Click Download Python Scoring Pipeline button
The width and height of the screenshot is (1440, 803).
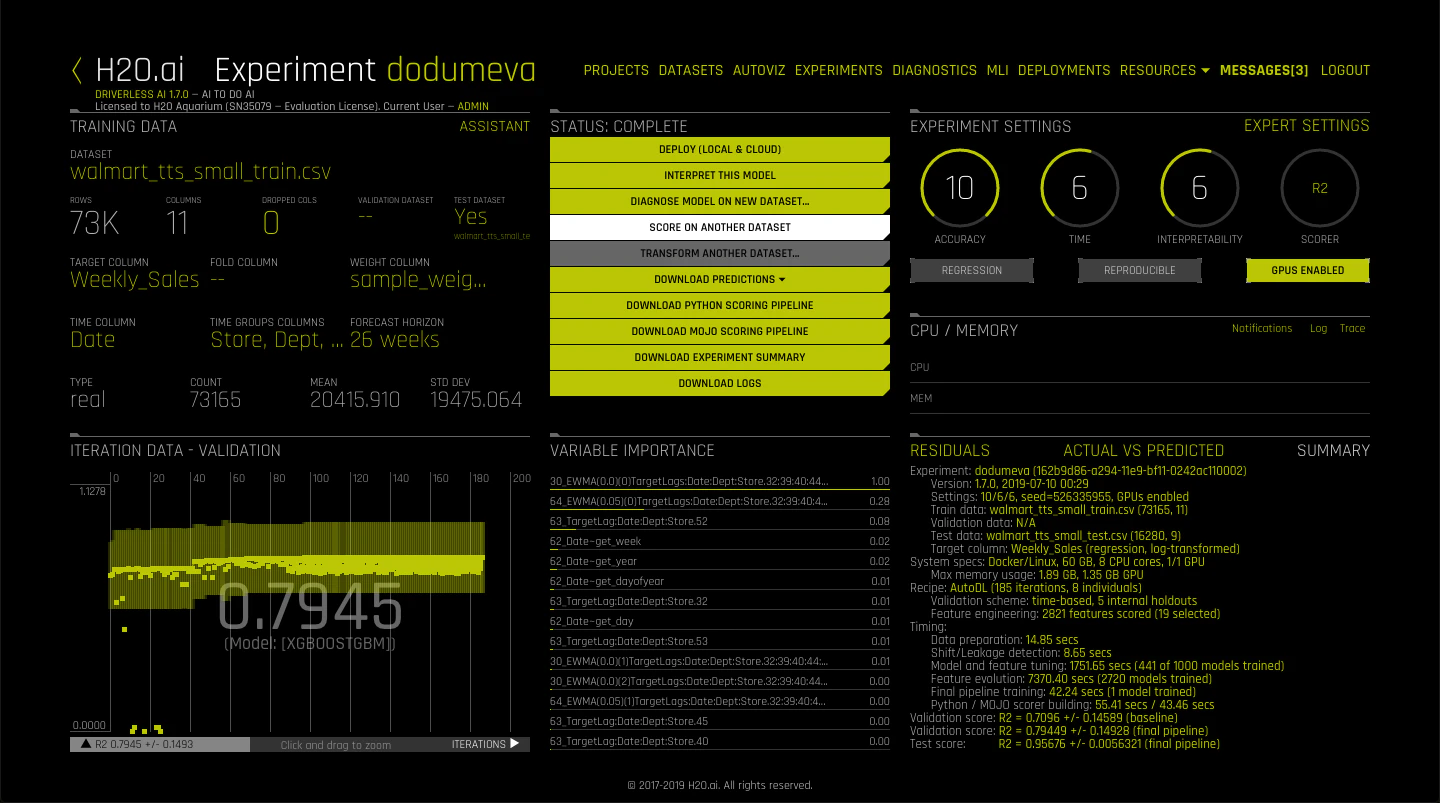coord(720,305)
